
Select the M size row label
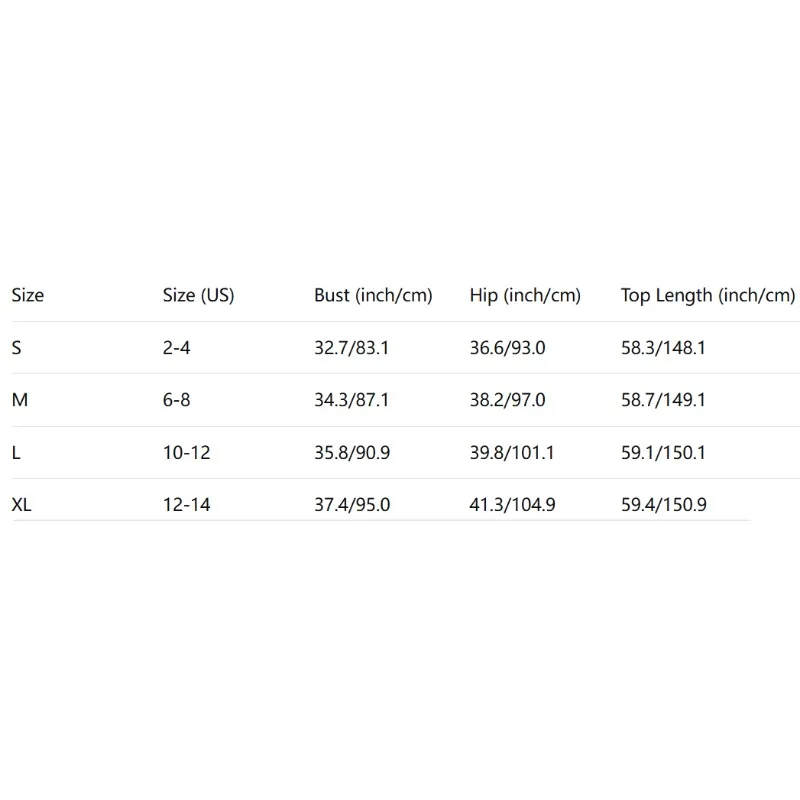[19, 400]
